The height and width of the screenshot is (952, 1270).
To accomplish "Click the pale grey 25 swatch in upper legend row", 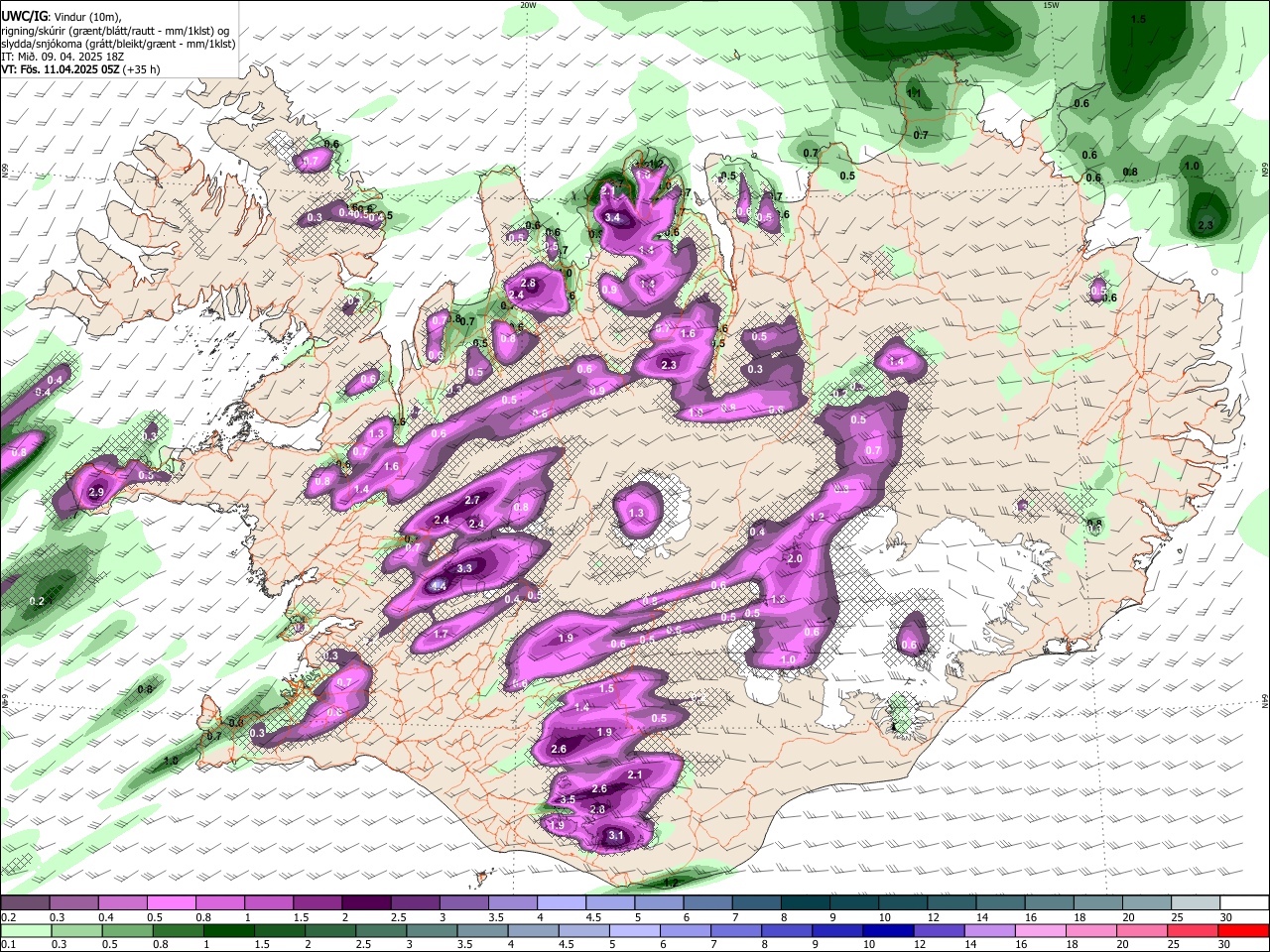I will (x=1196, y=903).
